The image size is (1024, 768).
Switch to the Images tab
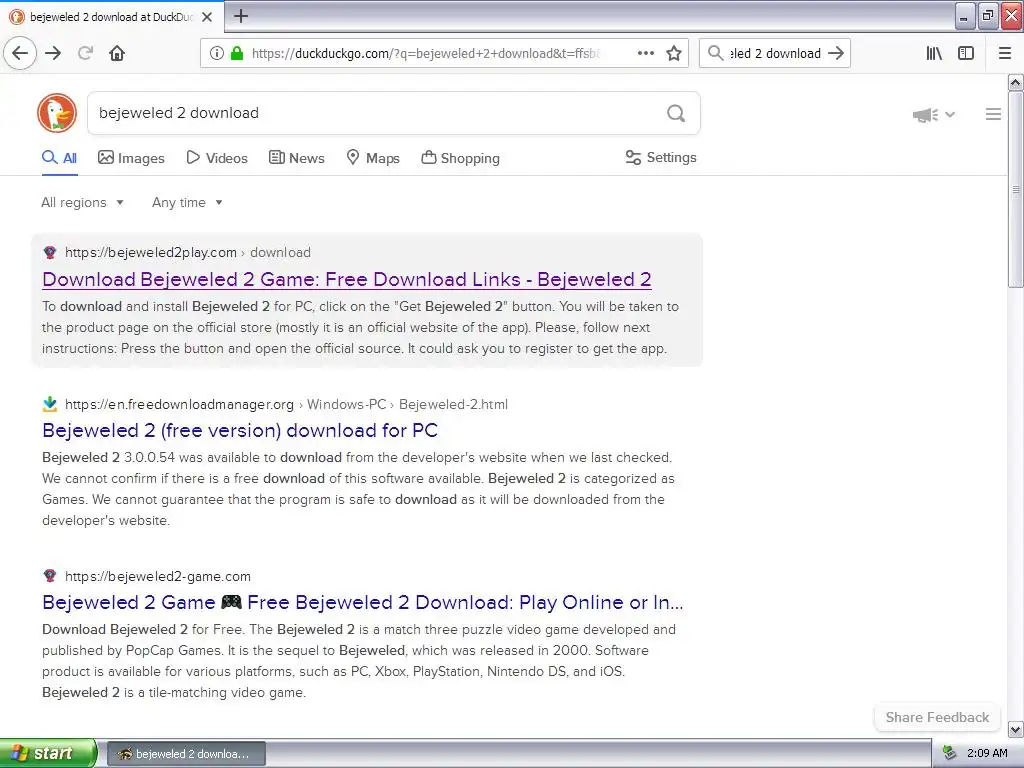pos(131,158)
